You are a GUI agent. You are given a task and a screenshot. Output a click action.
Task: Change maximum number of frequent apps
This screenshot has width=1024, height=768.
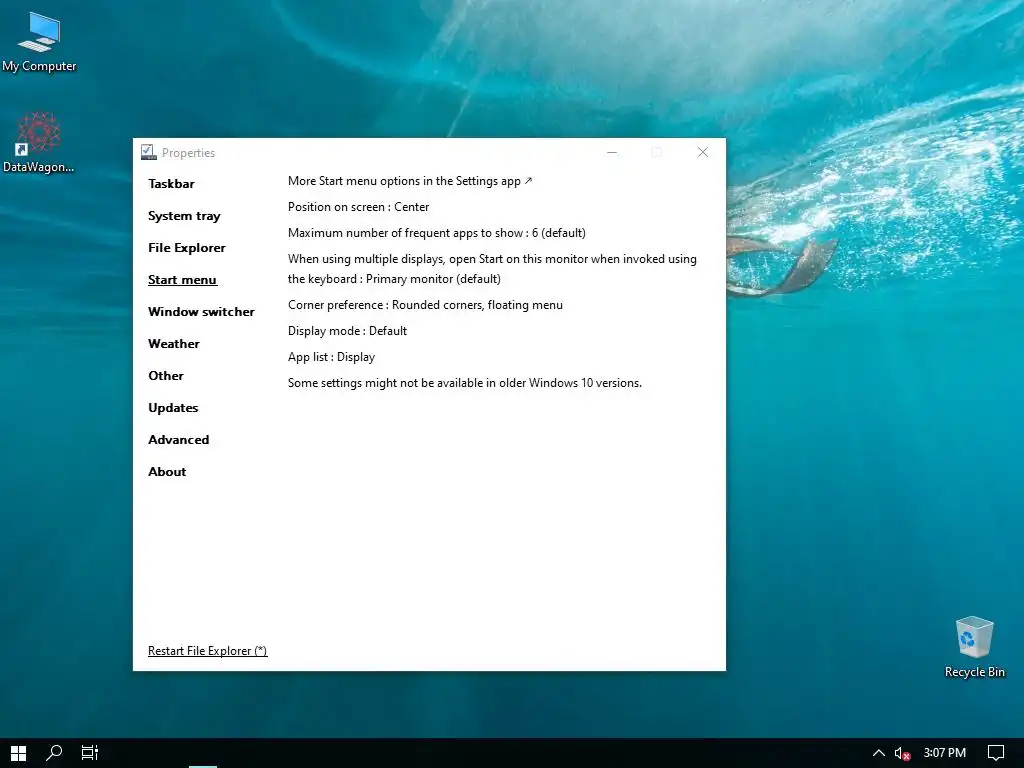pyautogui.click(x=436, y=233)
